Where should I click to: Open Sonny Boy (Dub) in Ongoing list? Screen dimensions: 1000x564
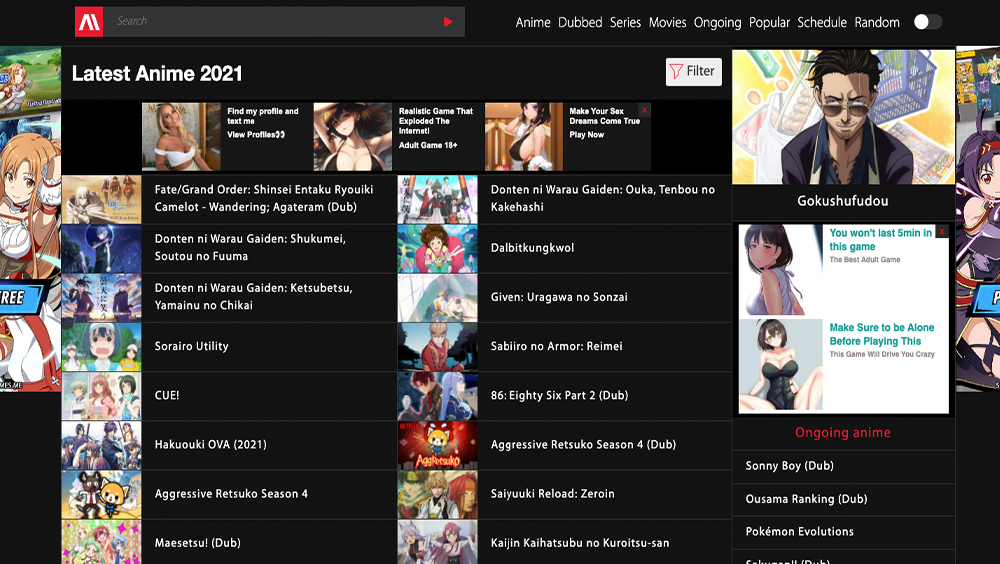[x=790, y=466]
